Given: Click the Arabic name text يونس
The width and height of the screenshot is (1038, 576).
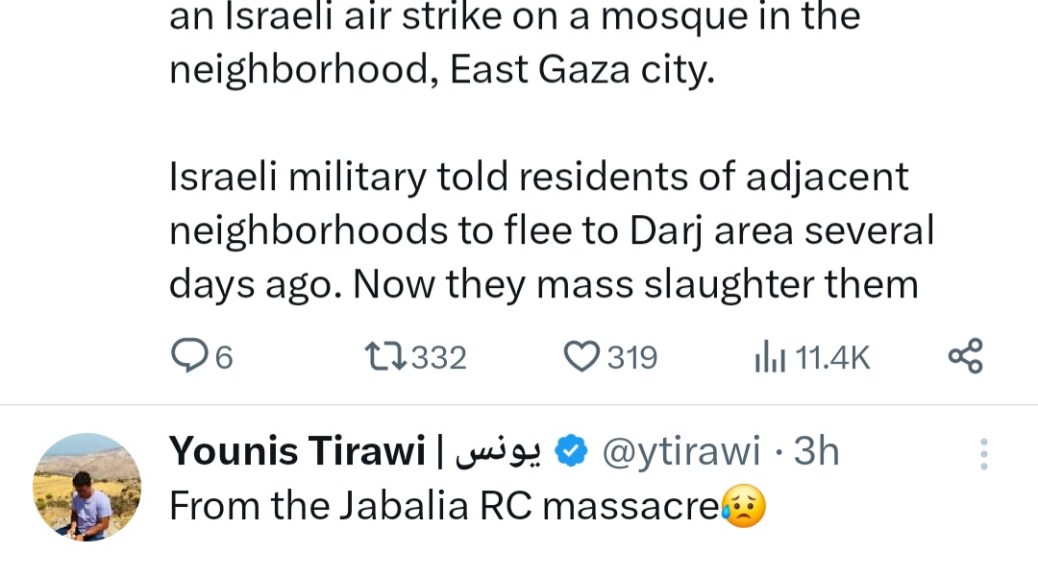Looking at the screenshot, I should (498, 453).
